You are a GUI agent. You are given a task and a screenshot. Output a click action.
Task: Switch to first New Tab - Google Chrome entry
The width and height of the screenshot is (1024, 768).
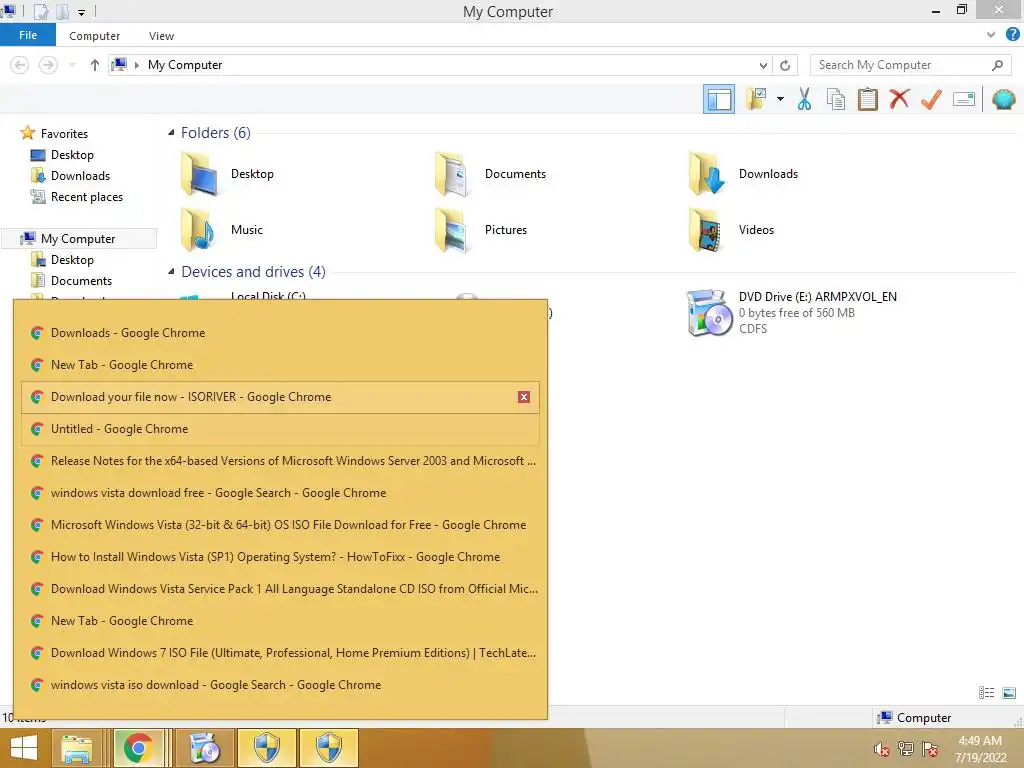click(x=281, y=365)
